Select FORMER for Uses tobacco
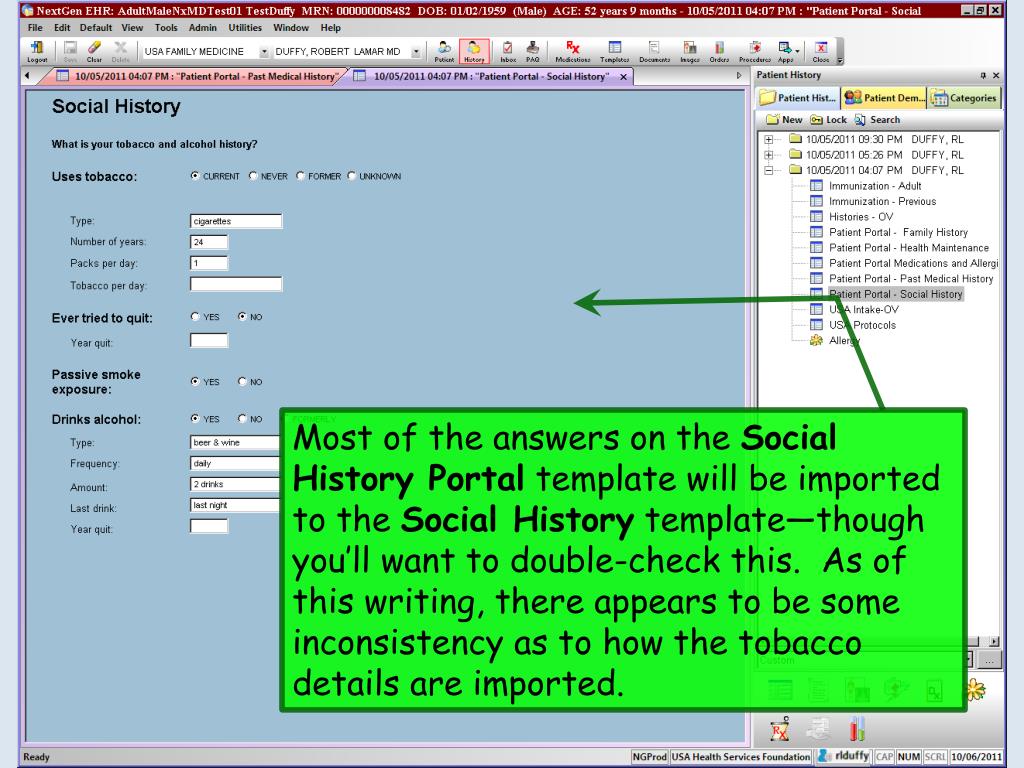 tap(300, 176)
